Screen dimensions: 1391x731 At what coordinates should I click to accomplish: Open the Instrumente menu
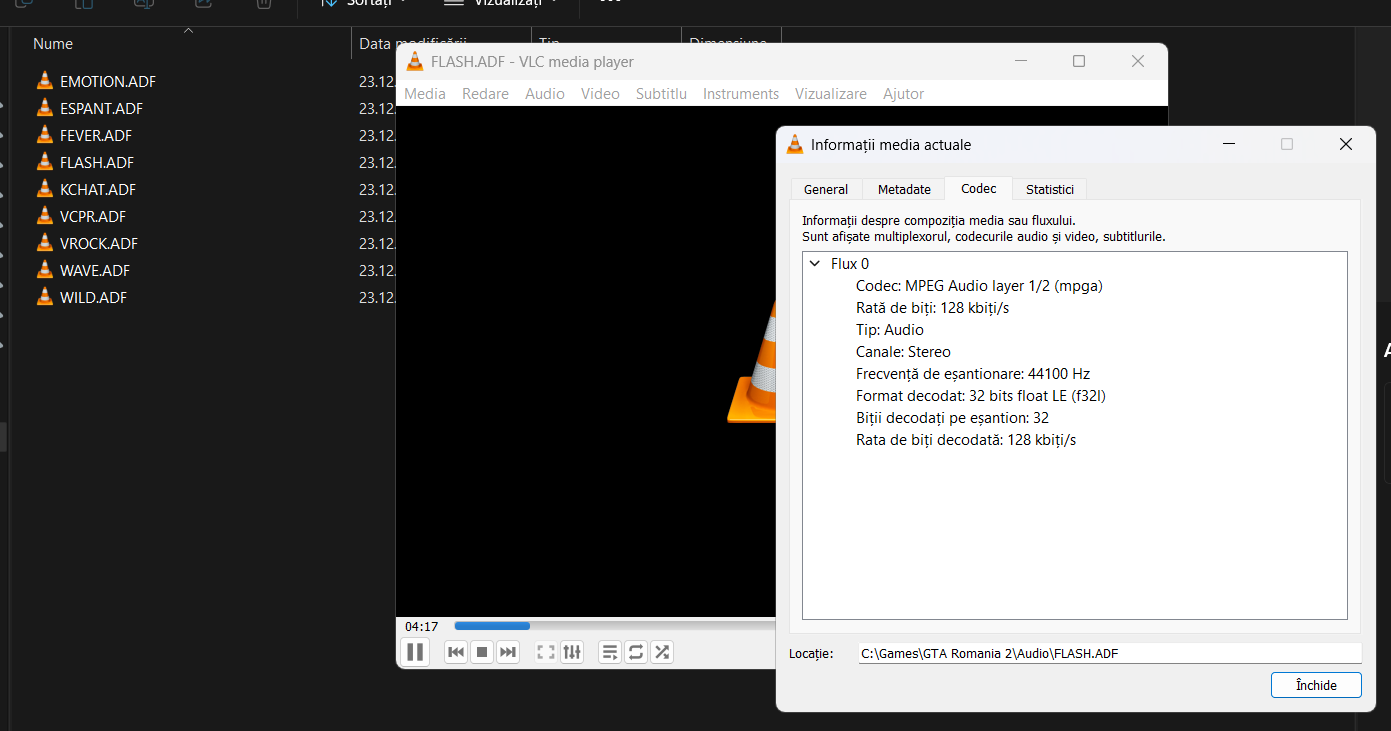pyautogui.click(x=741, y=93)
